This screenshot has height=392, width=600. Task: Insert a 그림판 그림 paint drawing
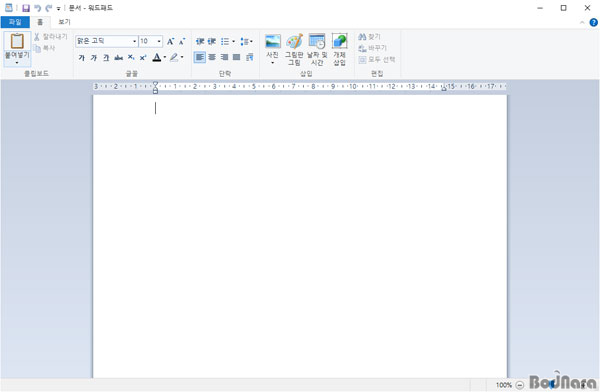294,49
